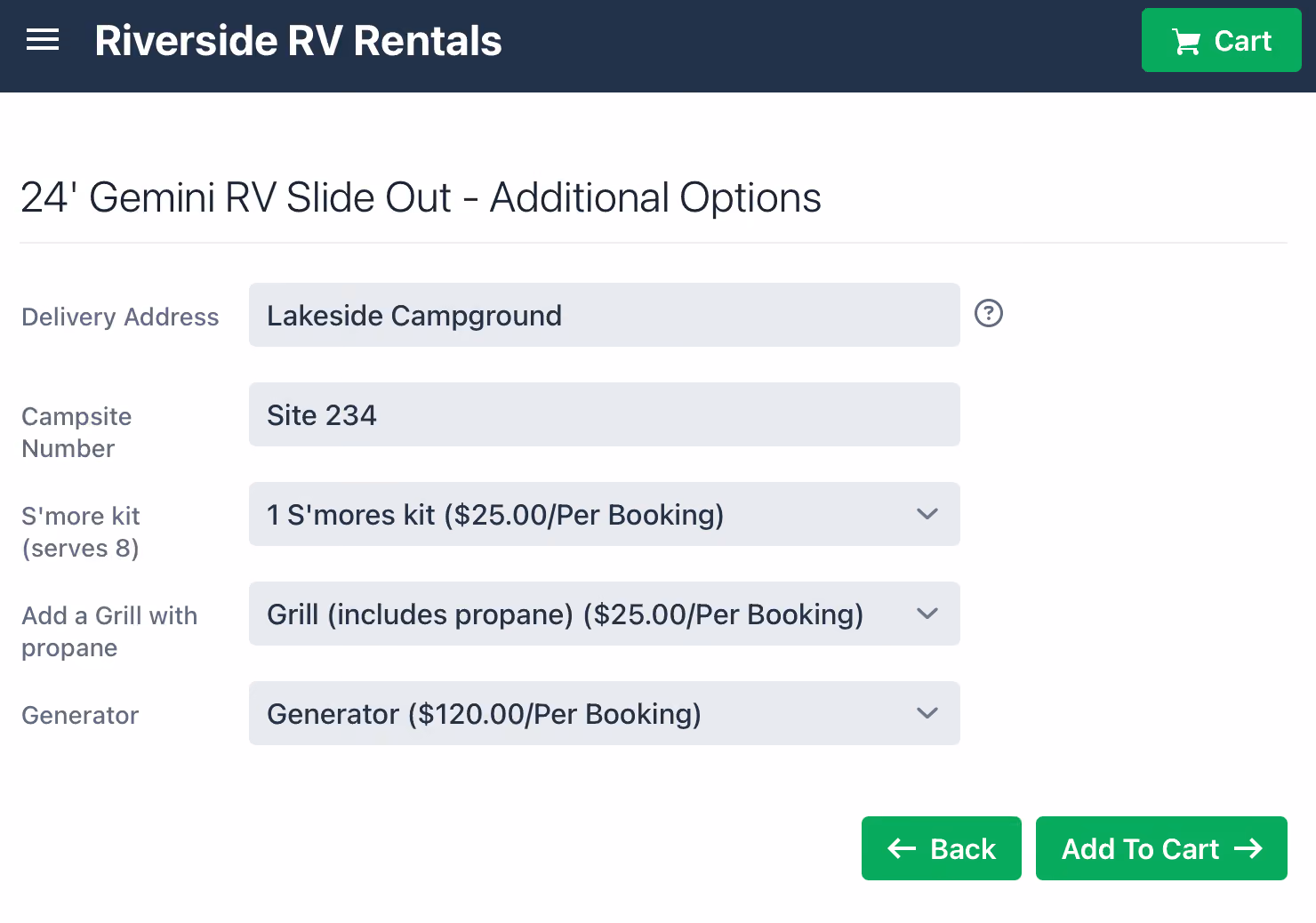The image size is (1316, 923).
Task: Click the Generator field label
Action: pos(80,715)
